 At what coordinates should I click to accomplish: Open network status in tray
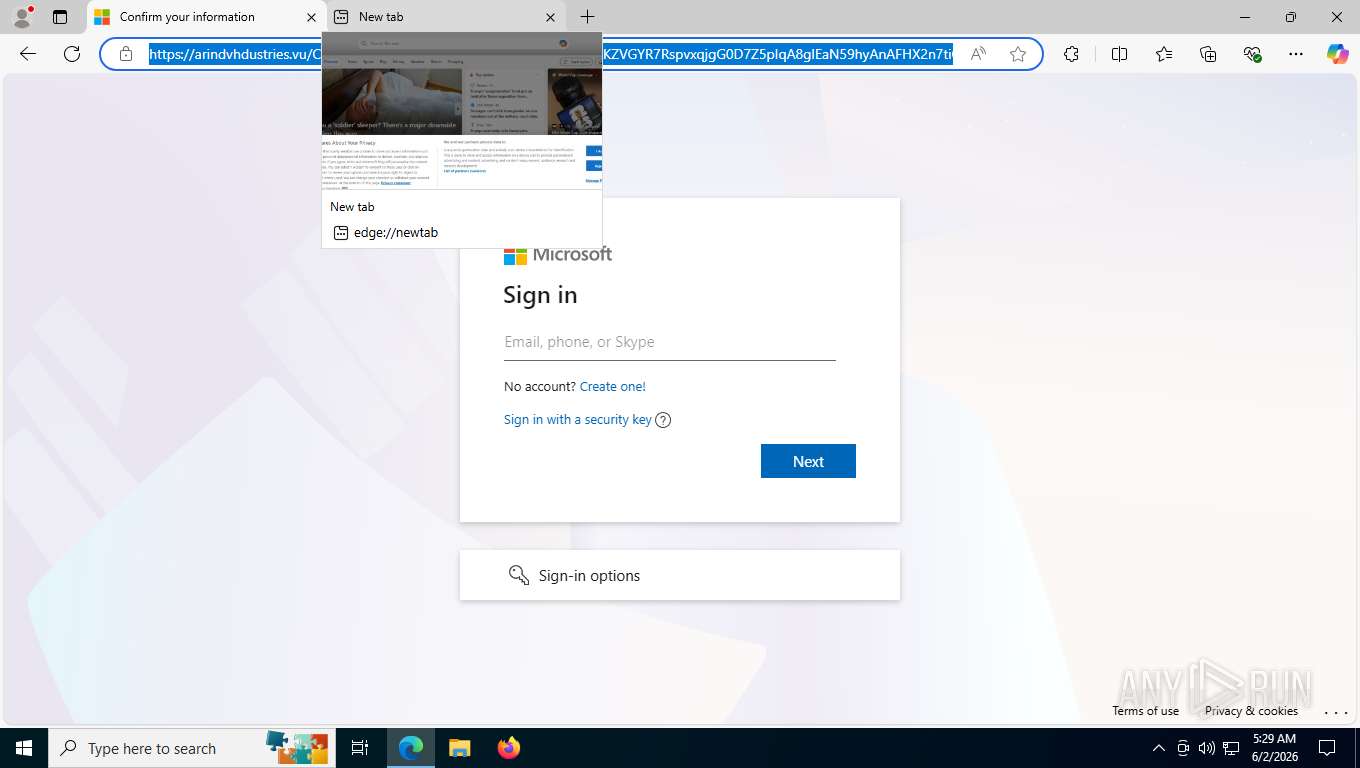(1232, 748)
